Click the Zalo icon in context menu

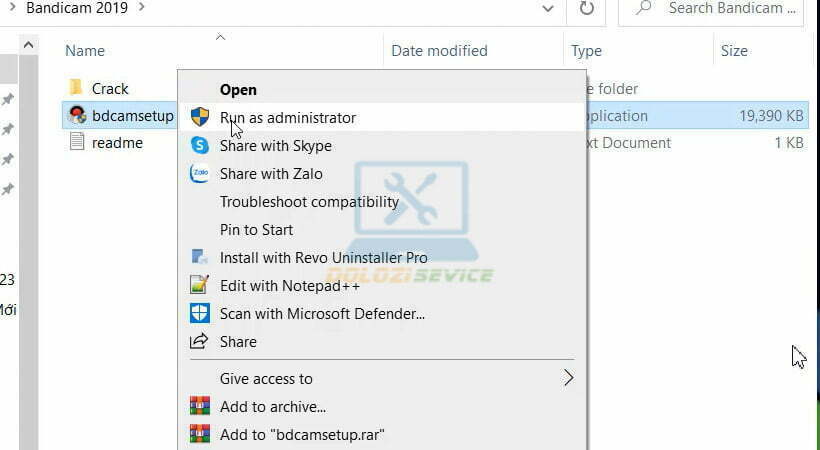(199, 173)
